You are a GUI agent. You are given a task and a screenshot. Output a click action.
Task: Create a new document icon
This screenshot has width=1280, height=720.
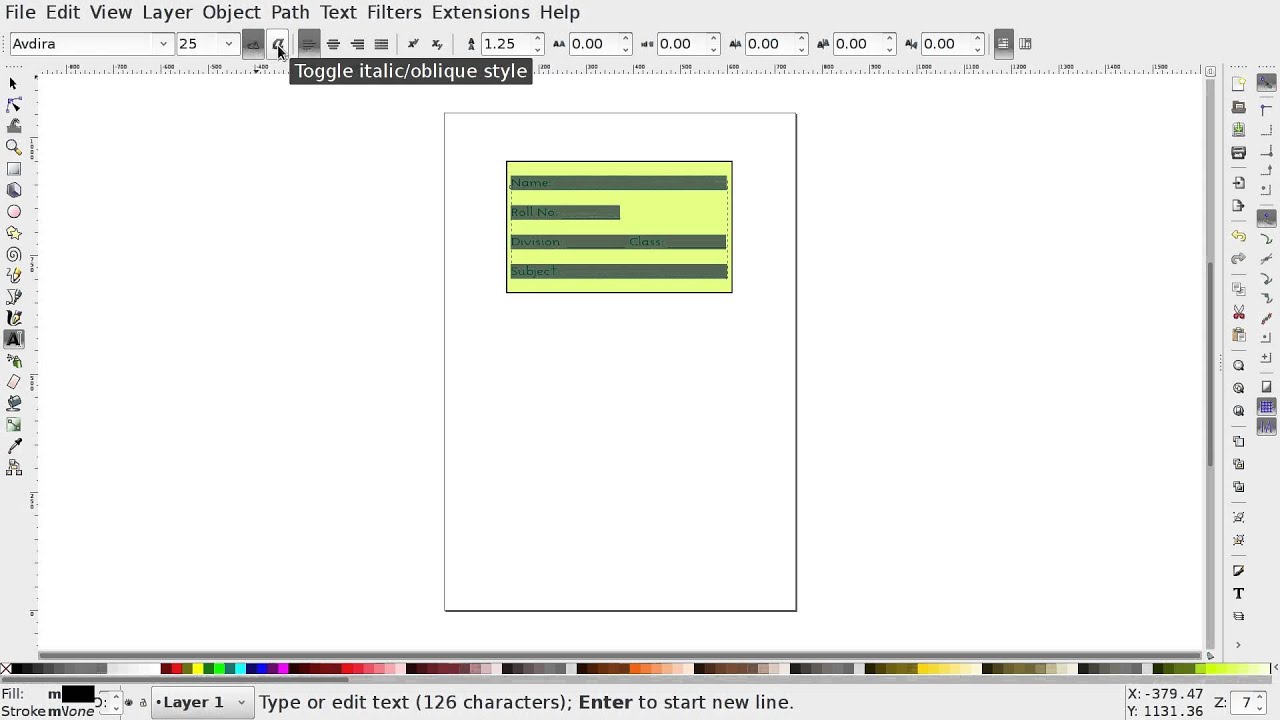click(1239, 84)
